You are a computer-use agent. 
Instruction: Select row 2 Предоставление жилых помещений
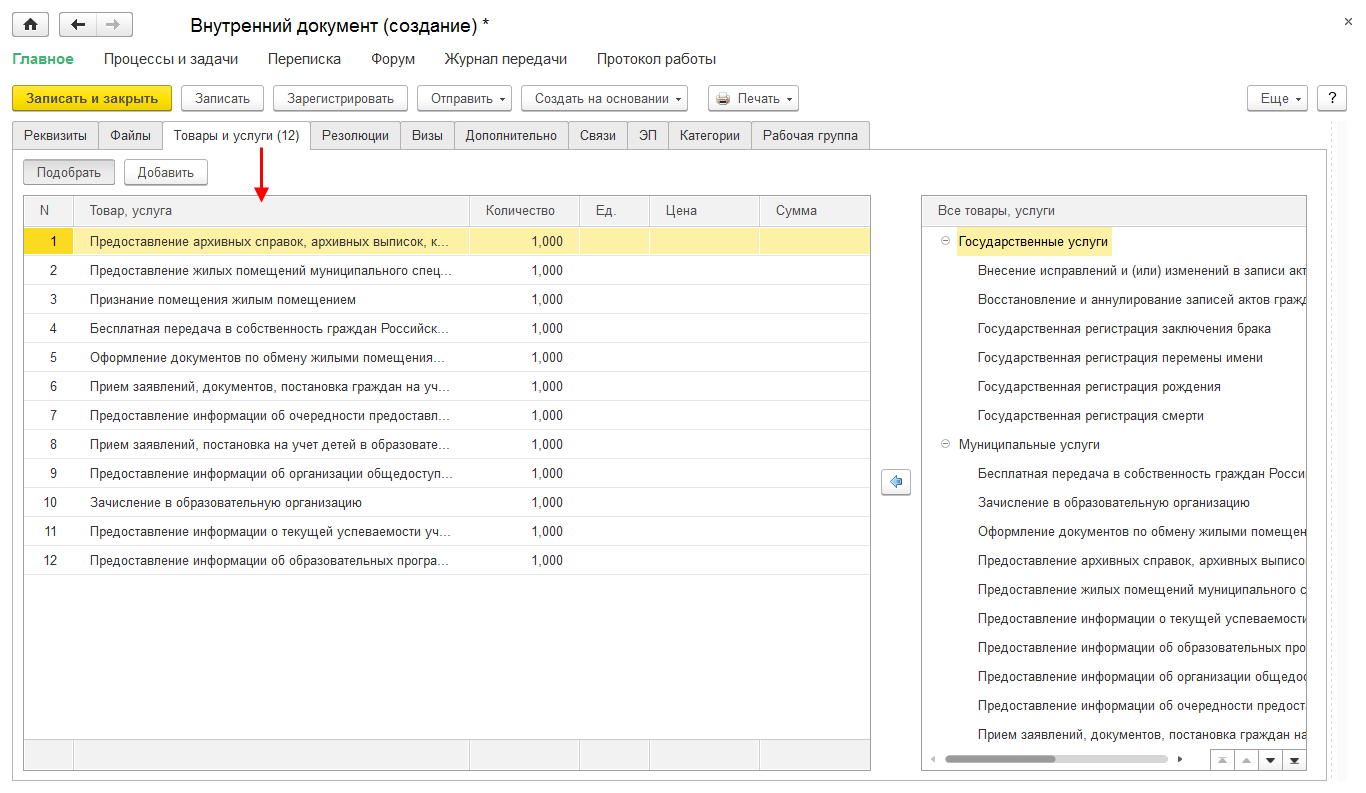tap(447, 270)
